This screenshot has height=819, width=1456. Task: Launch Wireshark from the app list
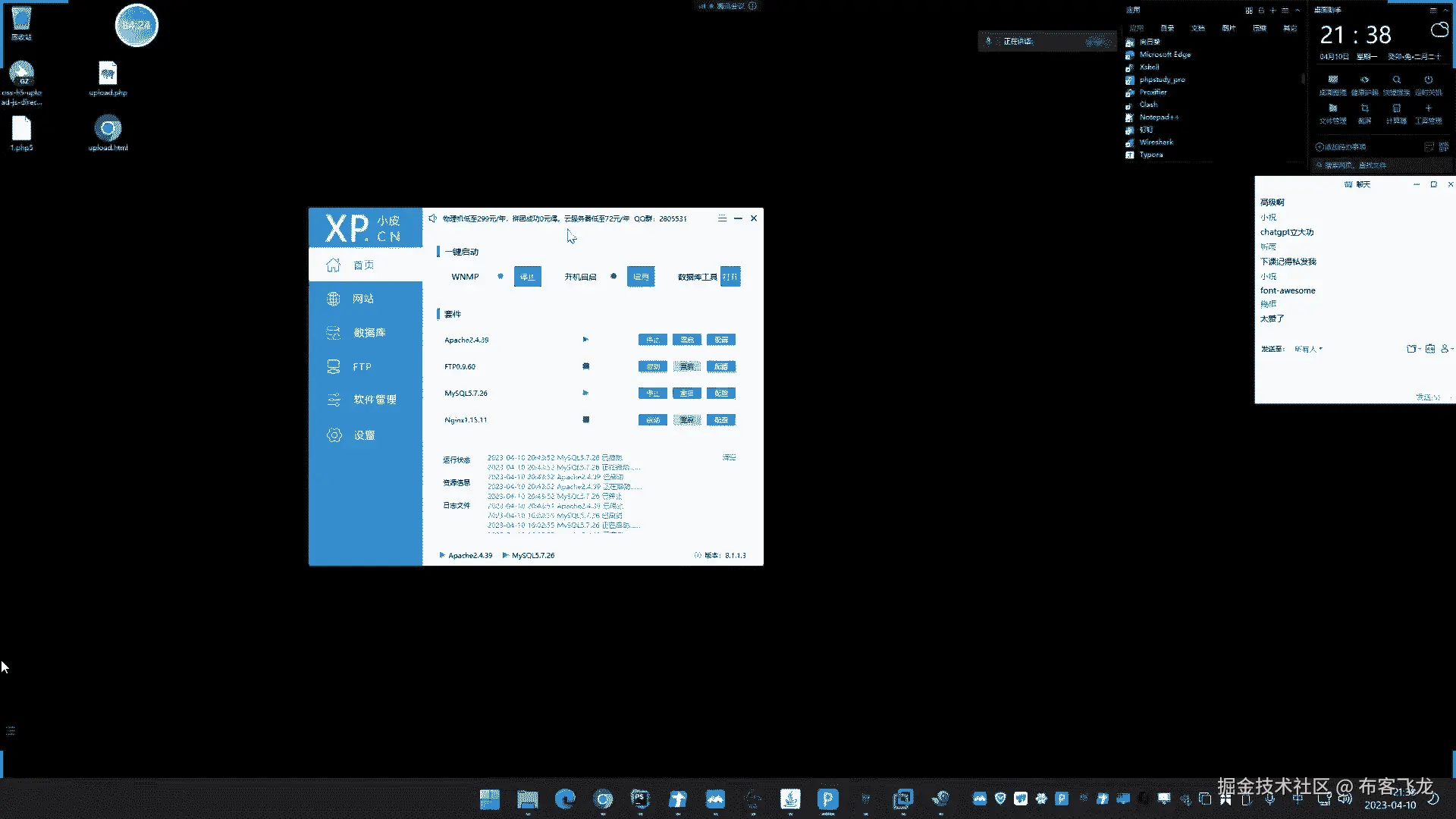click(1156, 143)
